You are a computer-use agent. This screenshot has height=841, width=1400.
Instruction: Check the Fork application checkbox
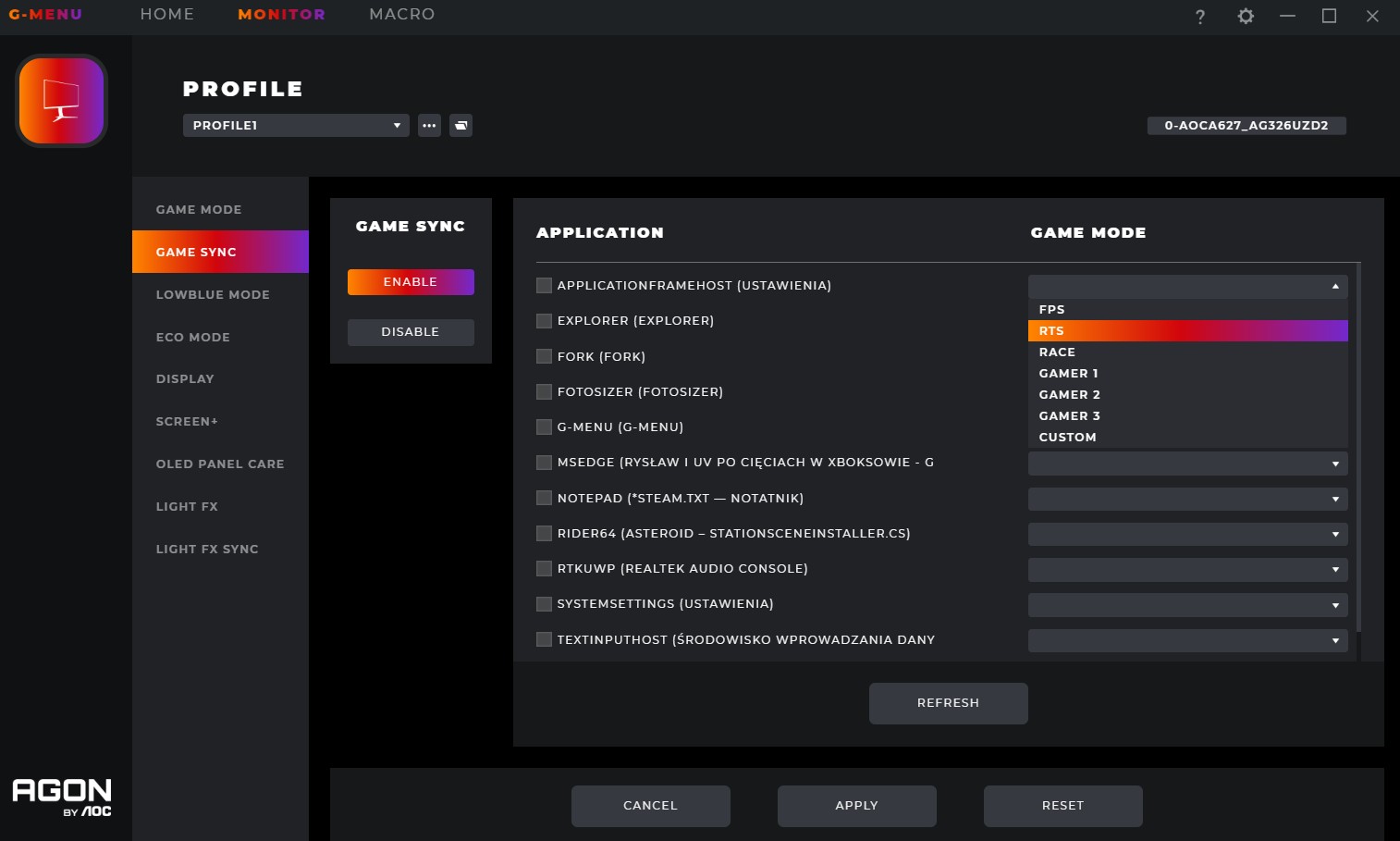click(x=544, y=356)
